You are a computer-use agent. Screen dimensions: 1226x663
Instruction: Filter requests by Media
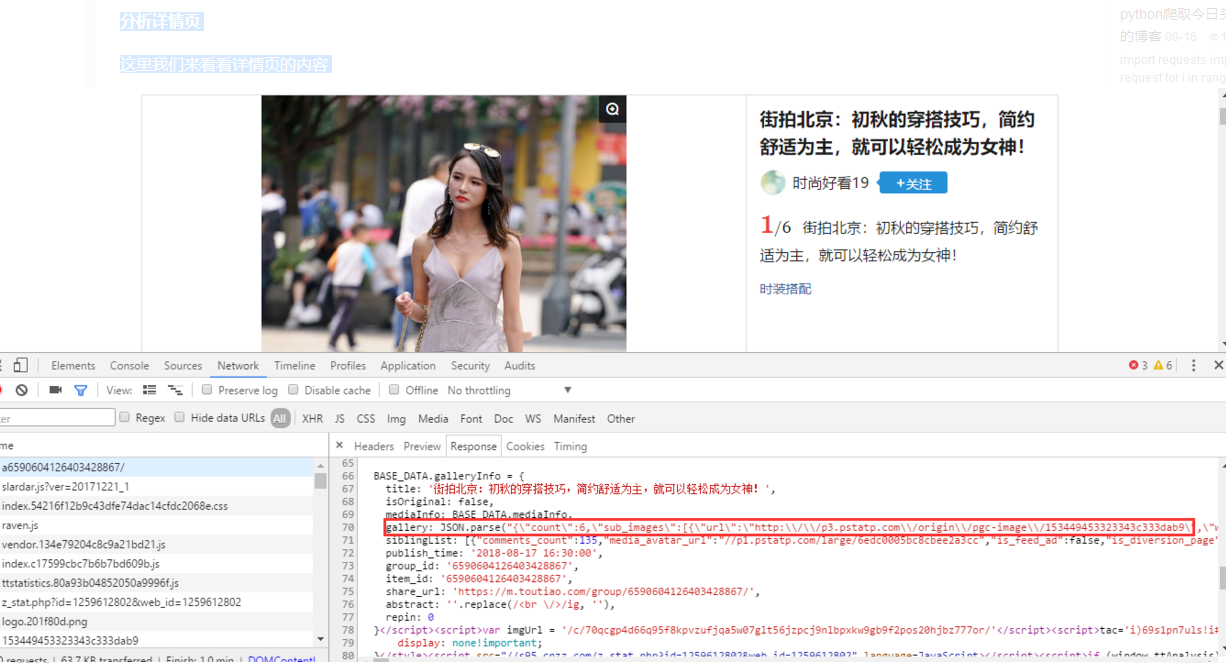pyautogui.click(x=433, y=418)
